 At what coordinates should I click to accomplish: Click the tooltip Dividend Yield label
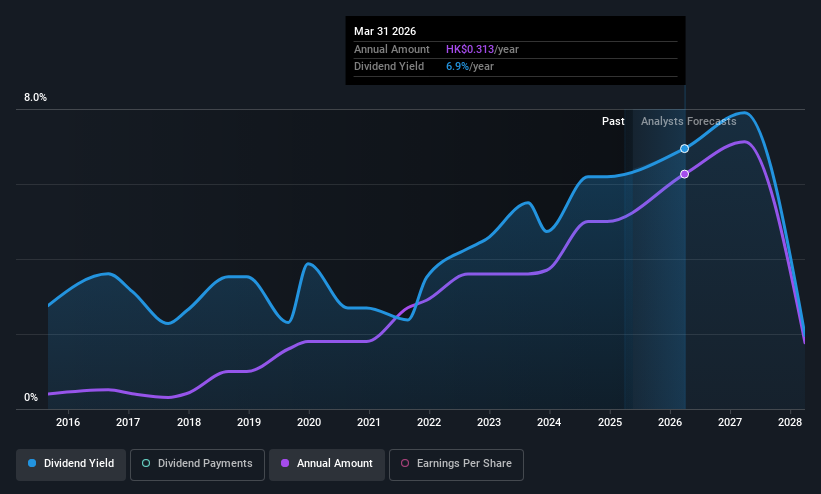tap(389, 67)
